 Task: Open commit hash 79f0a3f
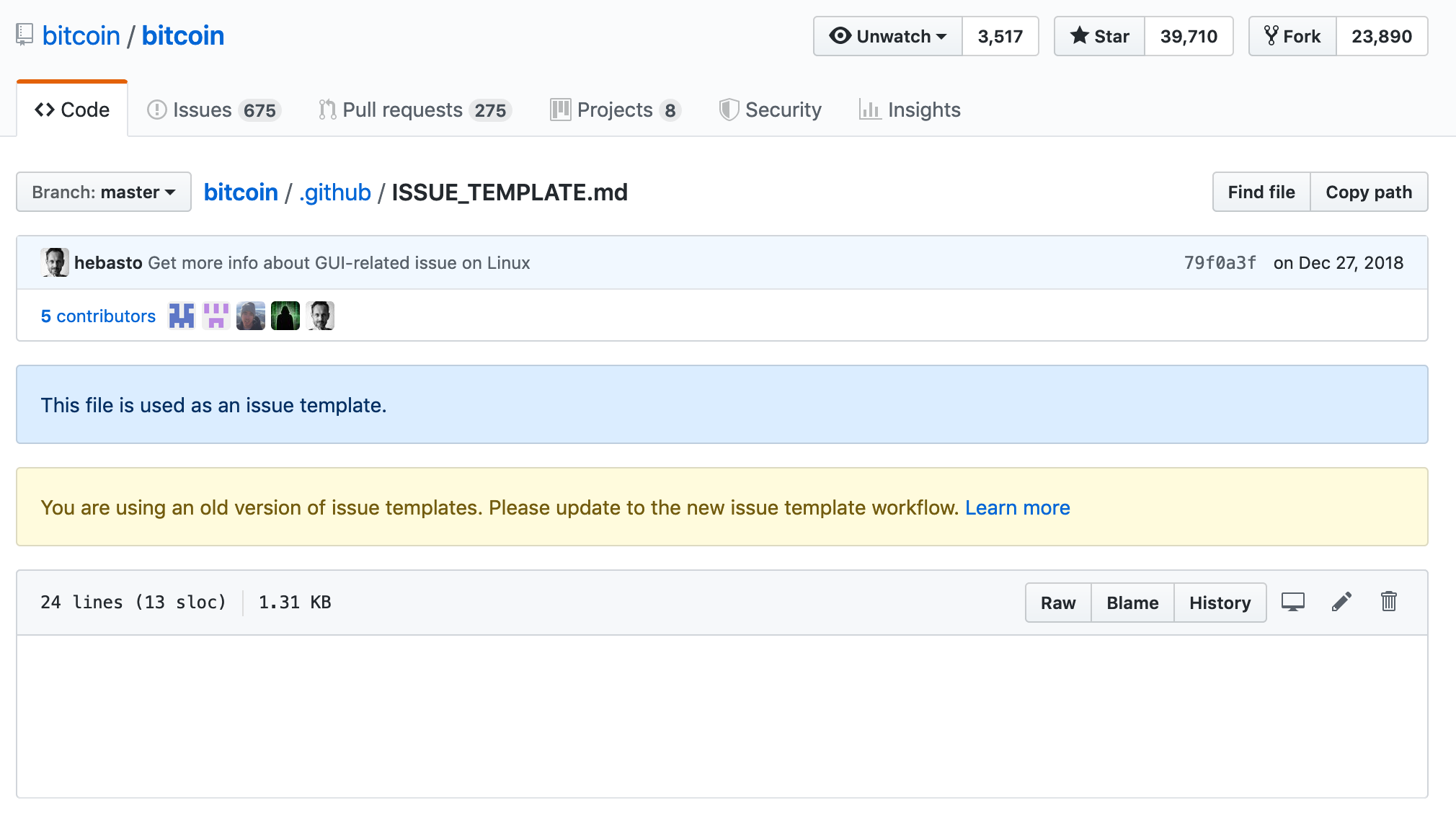pyautogui.click(x=1220, y=262)
